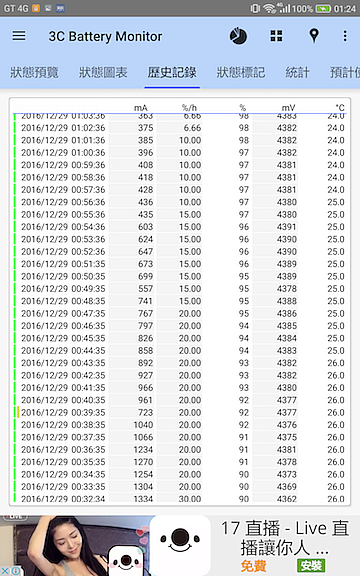
Task: Tap the % column header
Action: tap(242, 108)
